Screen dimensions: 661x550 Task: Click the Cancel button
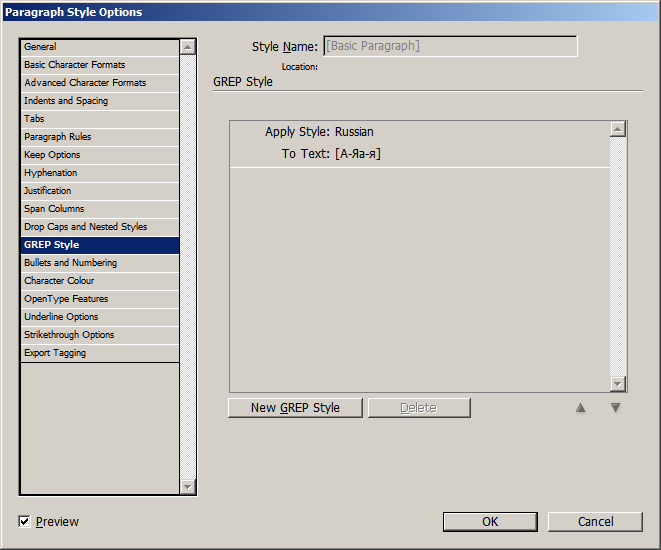(595, 522)
